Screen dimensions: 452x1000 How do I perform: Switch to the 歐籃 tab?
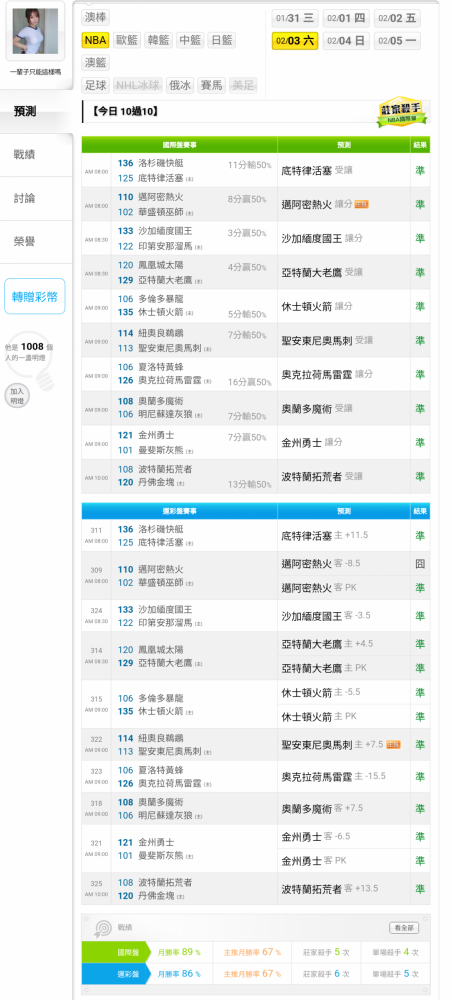[127, 40]
